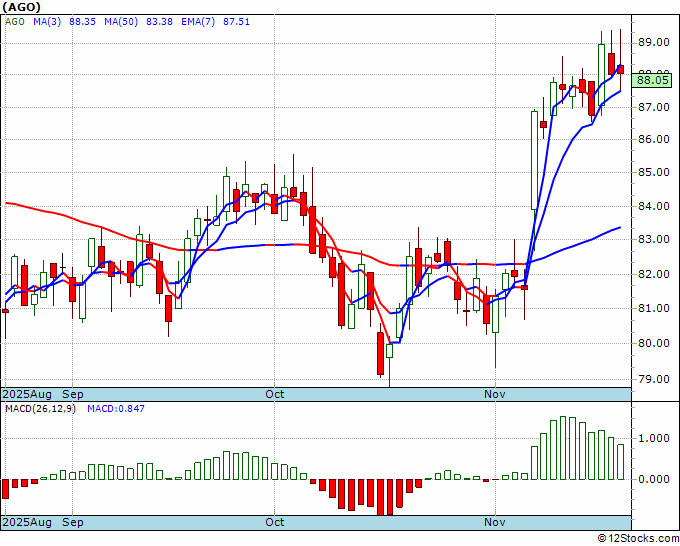Viewport: 680px width, 546px height.
Task: Click the MA(3) legend label
Action: (x=47, y=22)
